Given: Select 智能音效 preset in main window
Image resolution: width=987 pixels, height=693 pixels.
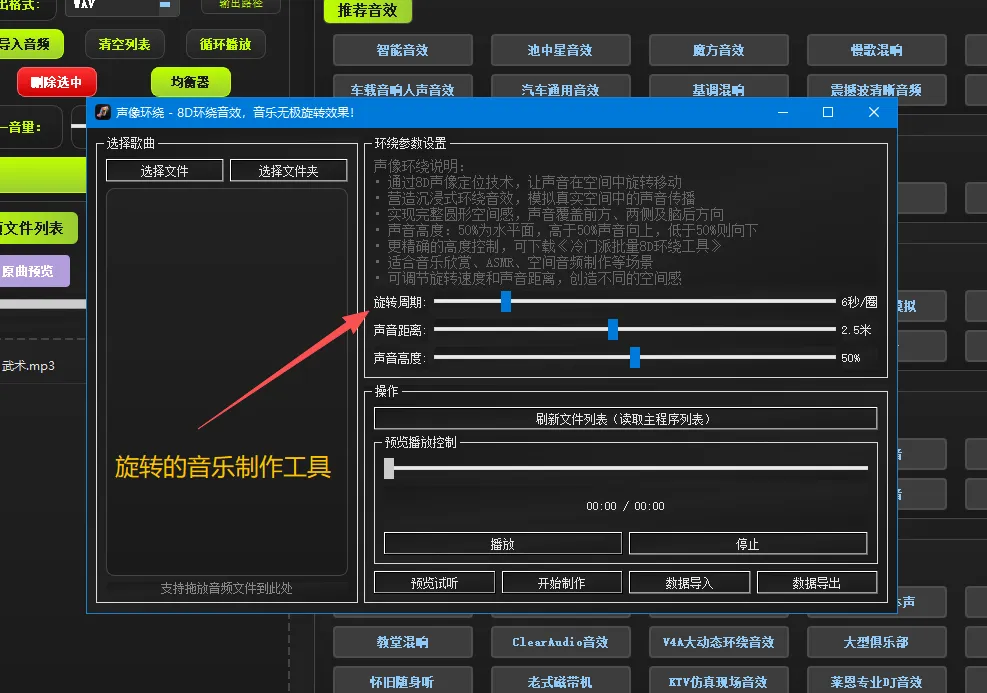Looking at the screenshot, I should coord(402,50).
